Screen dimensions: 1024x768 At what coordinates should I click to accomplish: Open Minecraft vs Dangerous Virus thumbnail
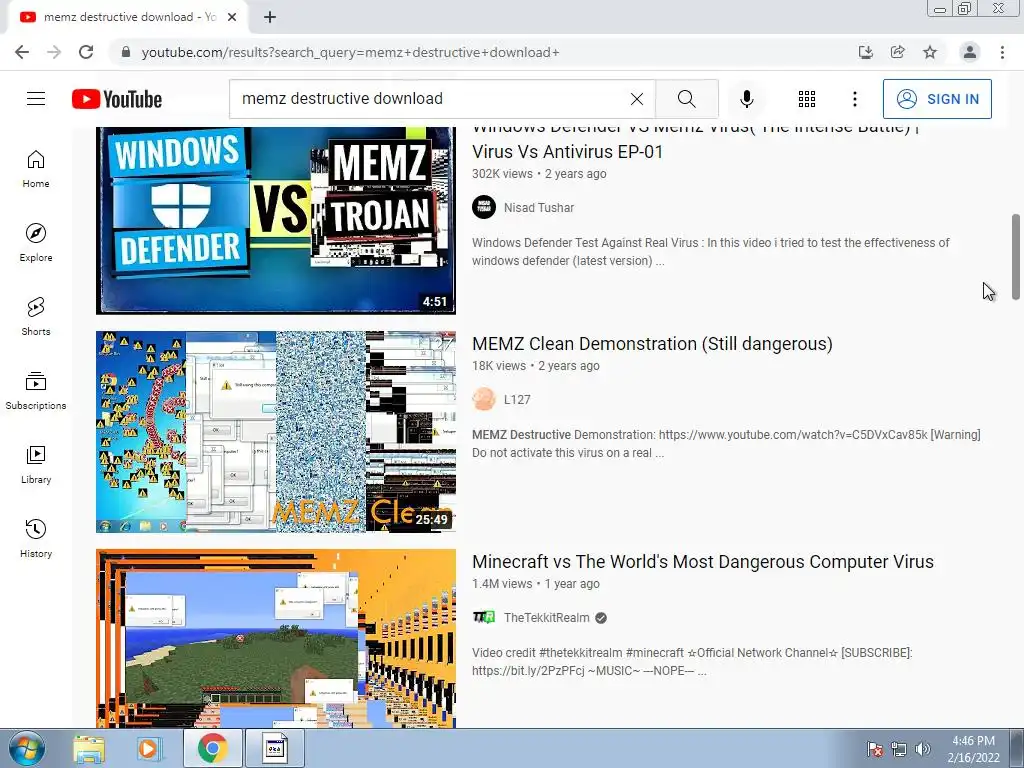tap(276, 638)
